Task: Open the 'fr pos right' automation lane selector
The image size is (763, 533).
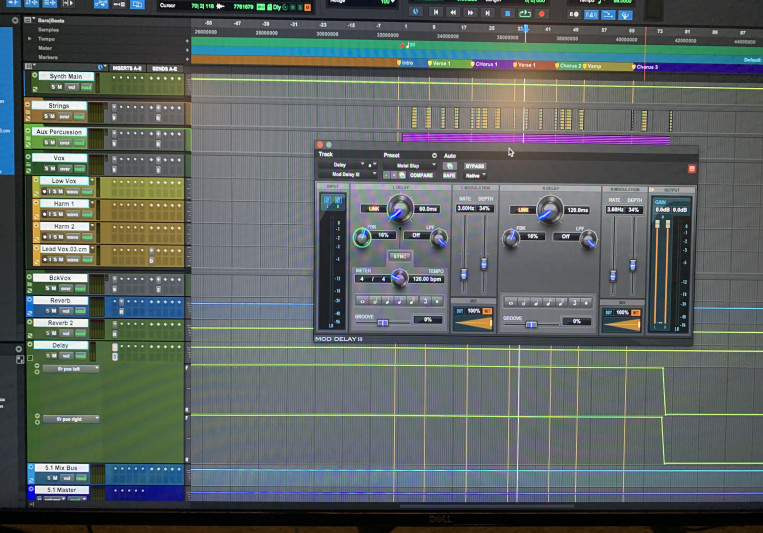Action: coord(71,419)
